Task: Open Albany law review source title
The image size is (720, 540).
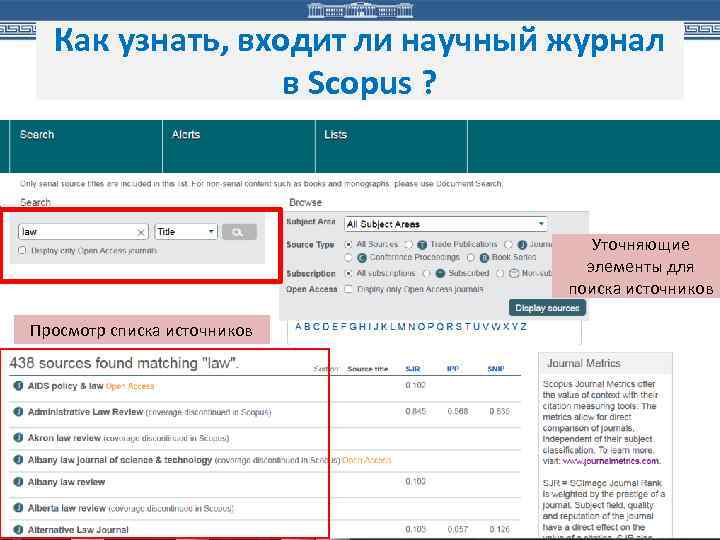Action: (67, 482)
